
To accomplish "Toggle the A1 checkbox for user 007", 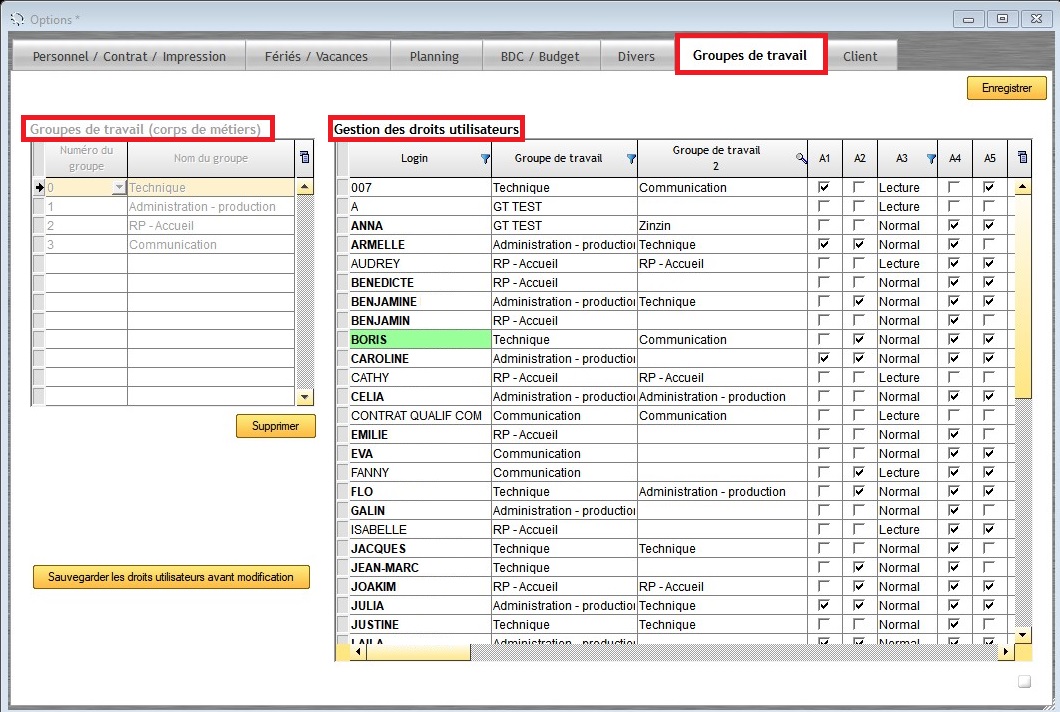I will (x=824, y=187).
